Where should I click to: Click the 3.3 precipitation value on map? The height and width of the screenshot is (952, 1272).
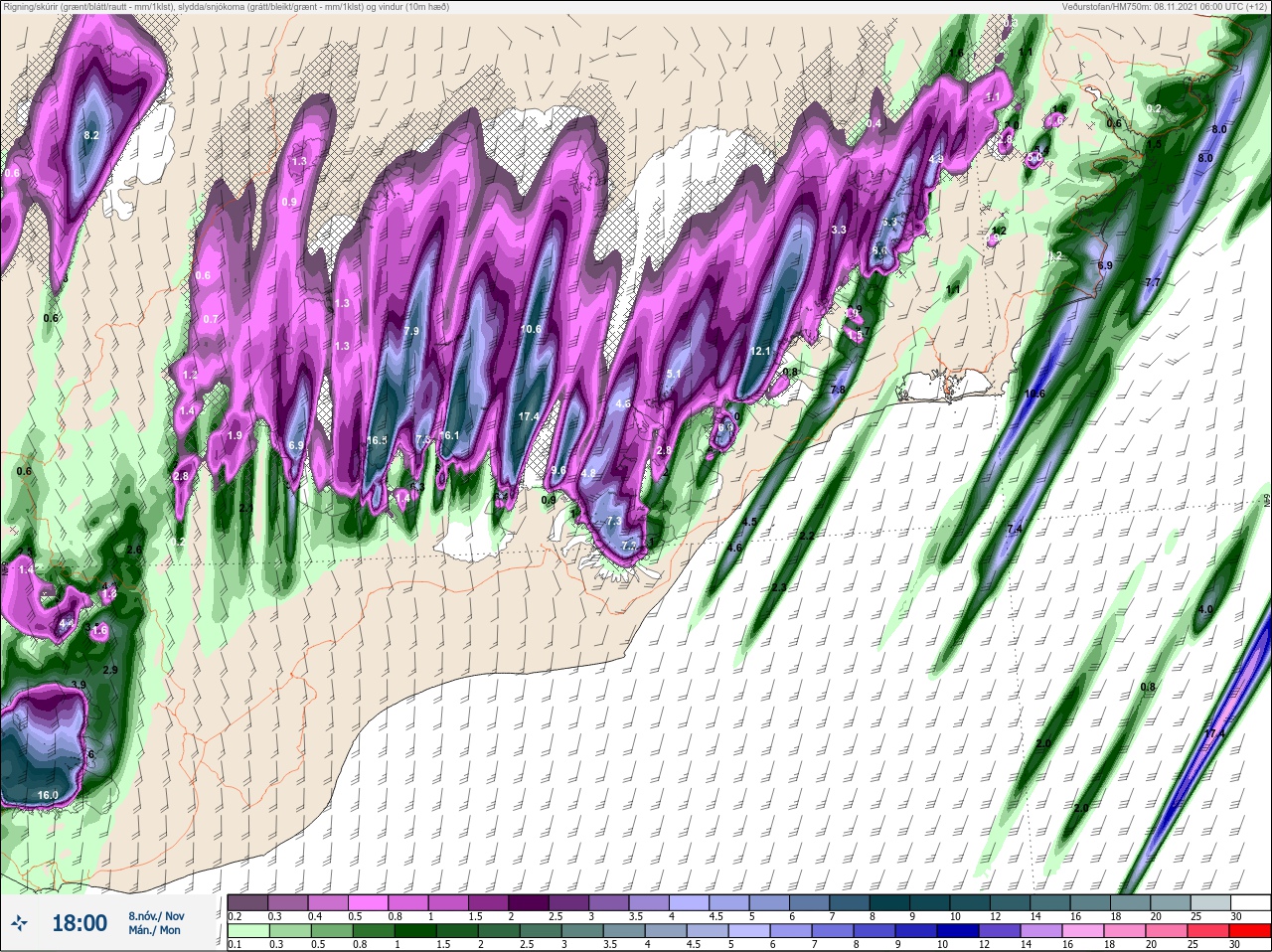838,230
